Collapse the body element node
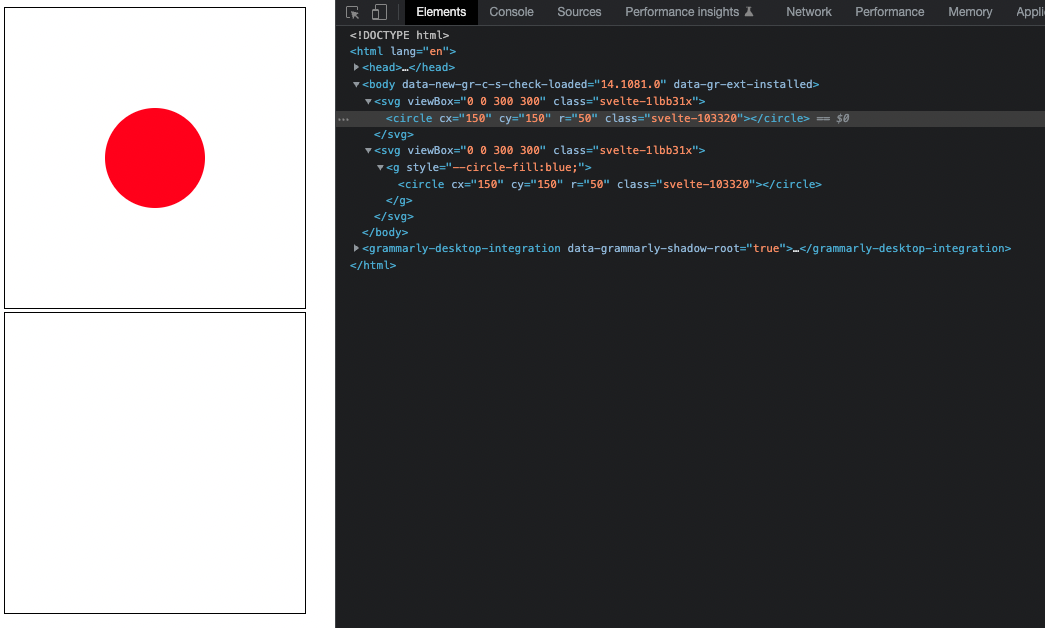This screenshot has height=628, width=1045. click(x=357, y=85)
